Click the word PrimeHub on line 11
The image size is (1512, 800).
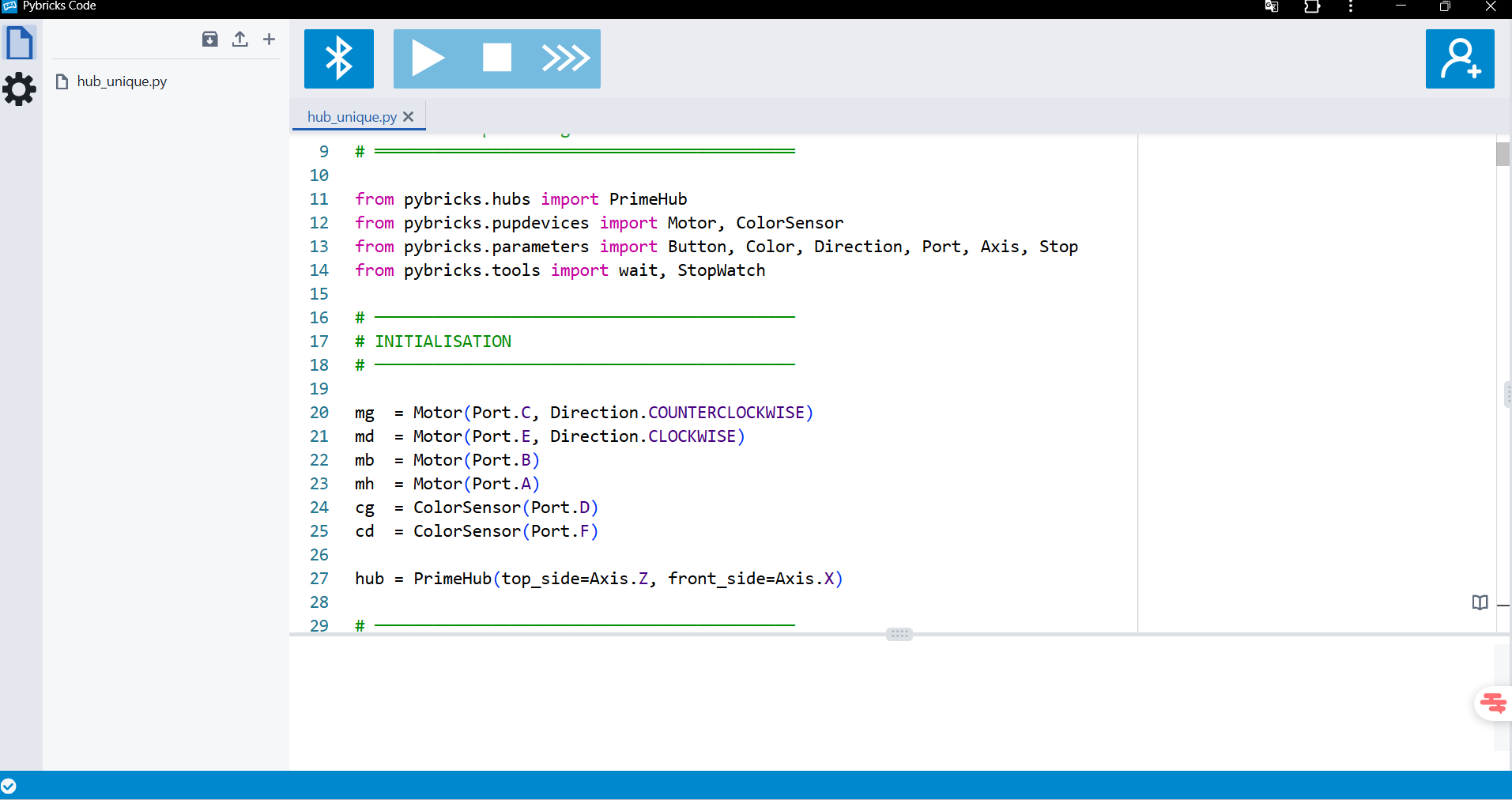(648, 199)
